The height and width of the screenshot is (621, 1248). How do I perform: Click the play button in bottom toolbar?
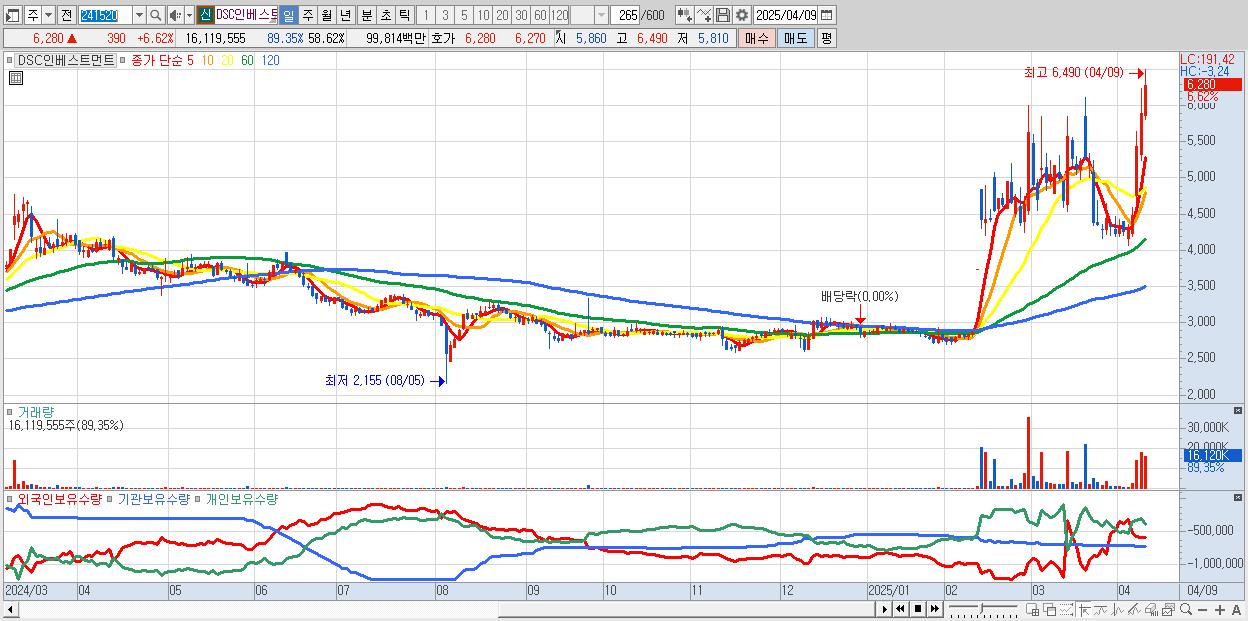885,609
